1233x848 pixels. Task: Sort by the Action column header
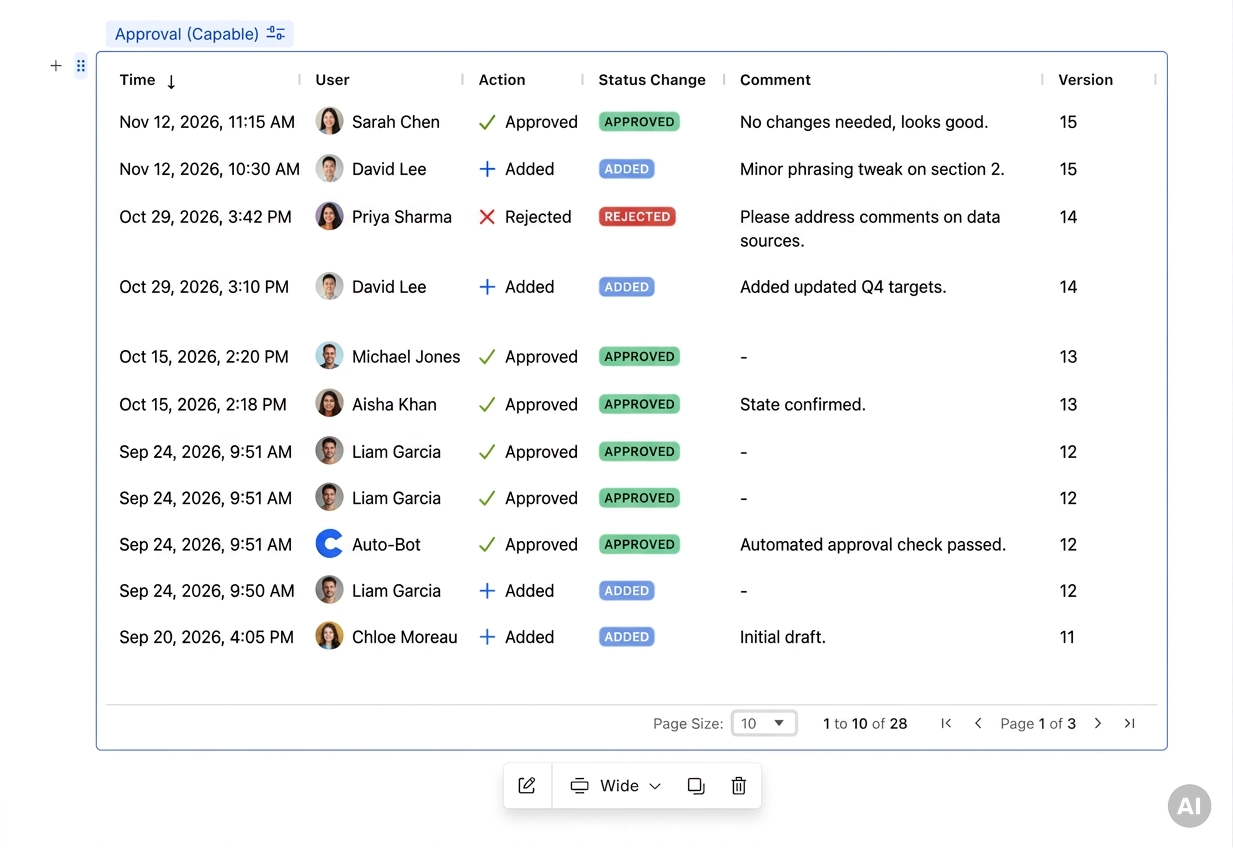(502, 80)
